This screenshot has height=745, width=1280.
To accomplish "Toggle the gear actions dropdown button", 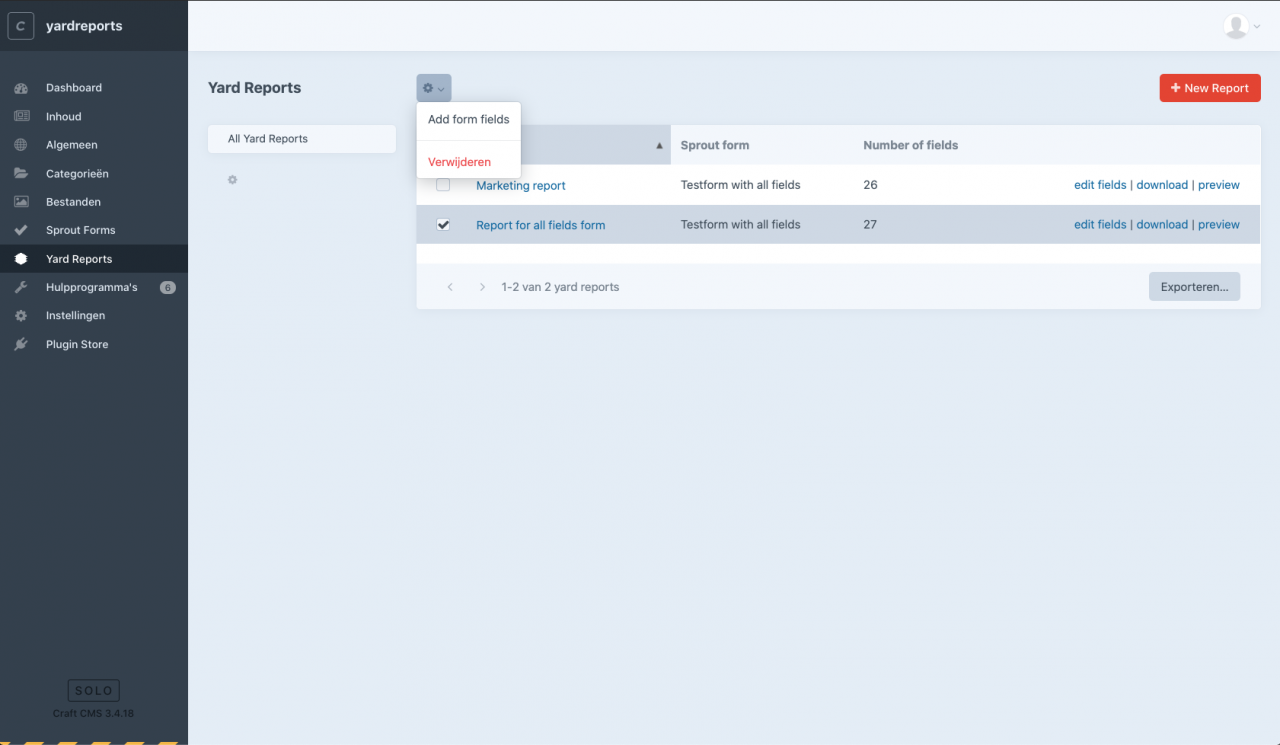I will click(434, 88).
